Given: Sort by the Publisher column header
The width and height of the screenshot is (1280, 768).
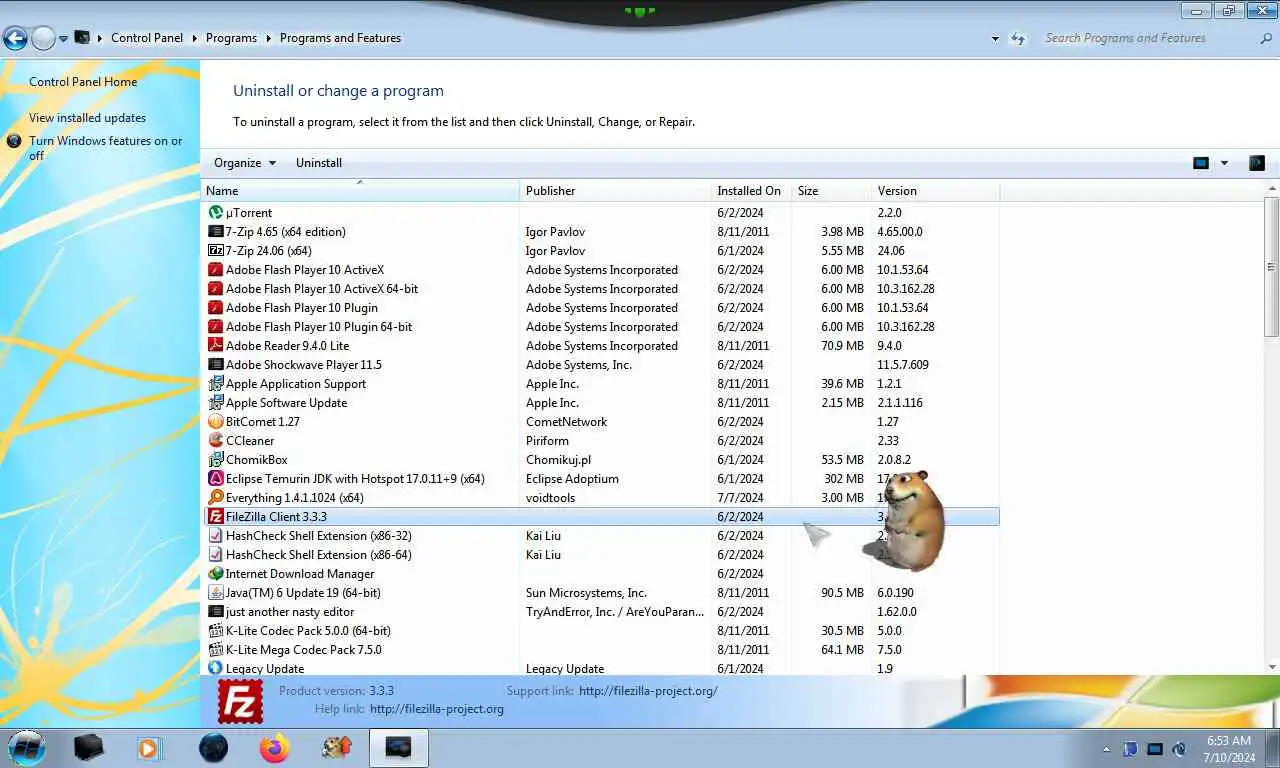Looking at the screenshot, I should [616, 190].
